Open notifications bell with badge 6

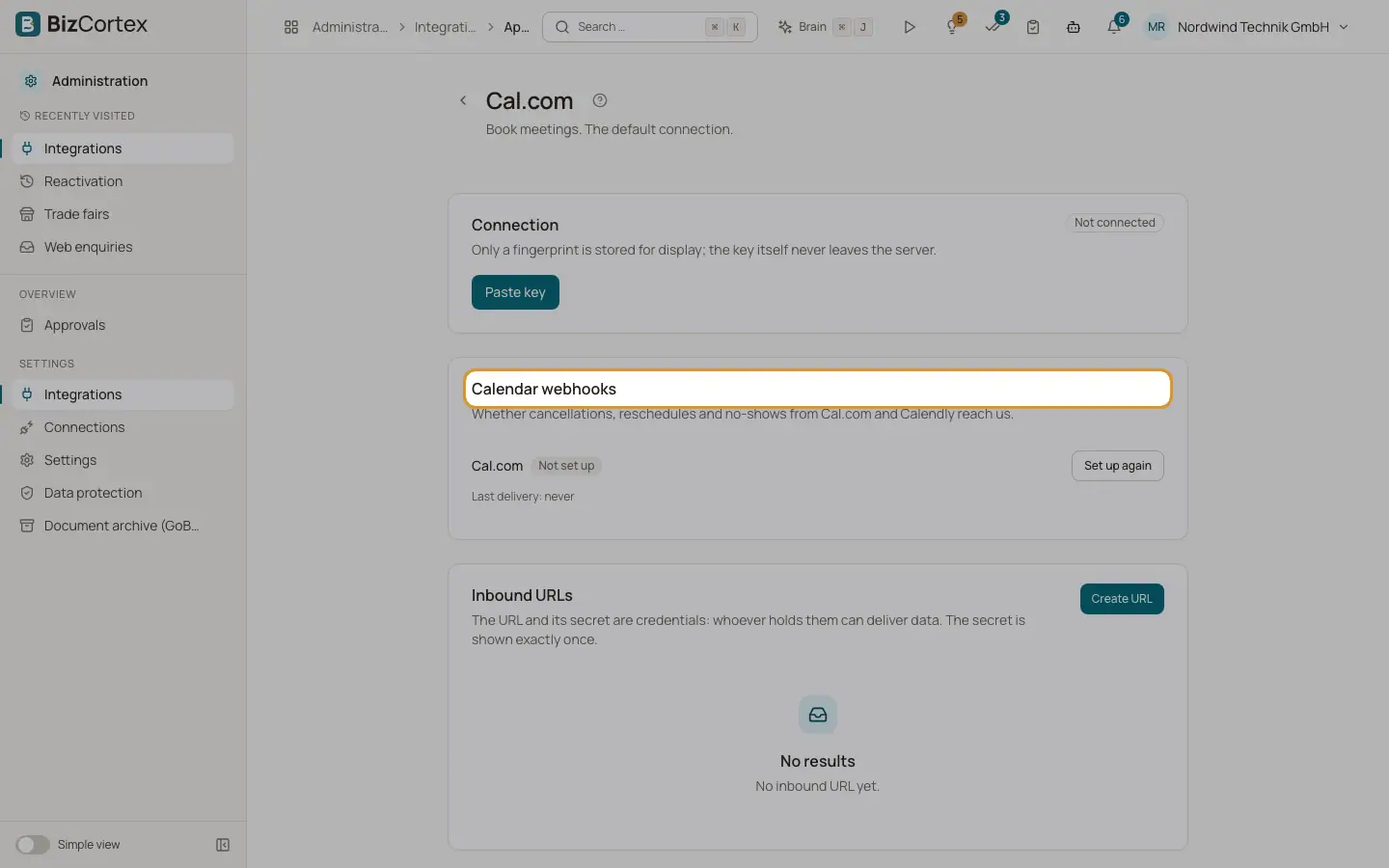[1115, 26]
